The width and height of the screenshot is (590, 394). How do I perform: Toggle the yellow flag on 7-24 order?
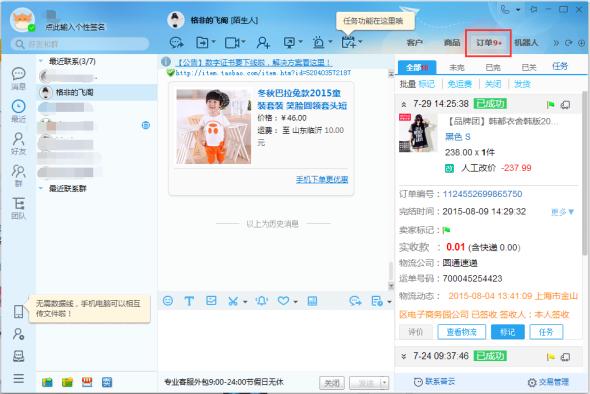(550, 356)
